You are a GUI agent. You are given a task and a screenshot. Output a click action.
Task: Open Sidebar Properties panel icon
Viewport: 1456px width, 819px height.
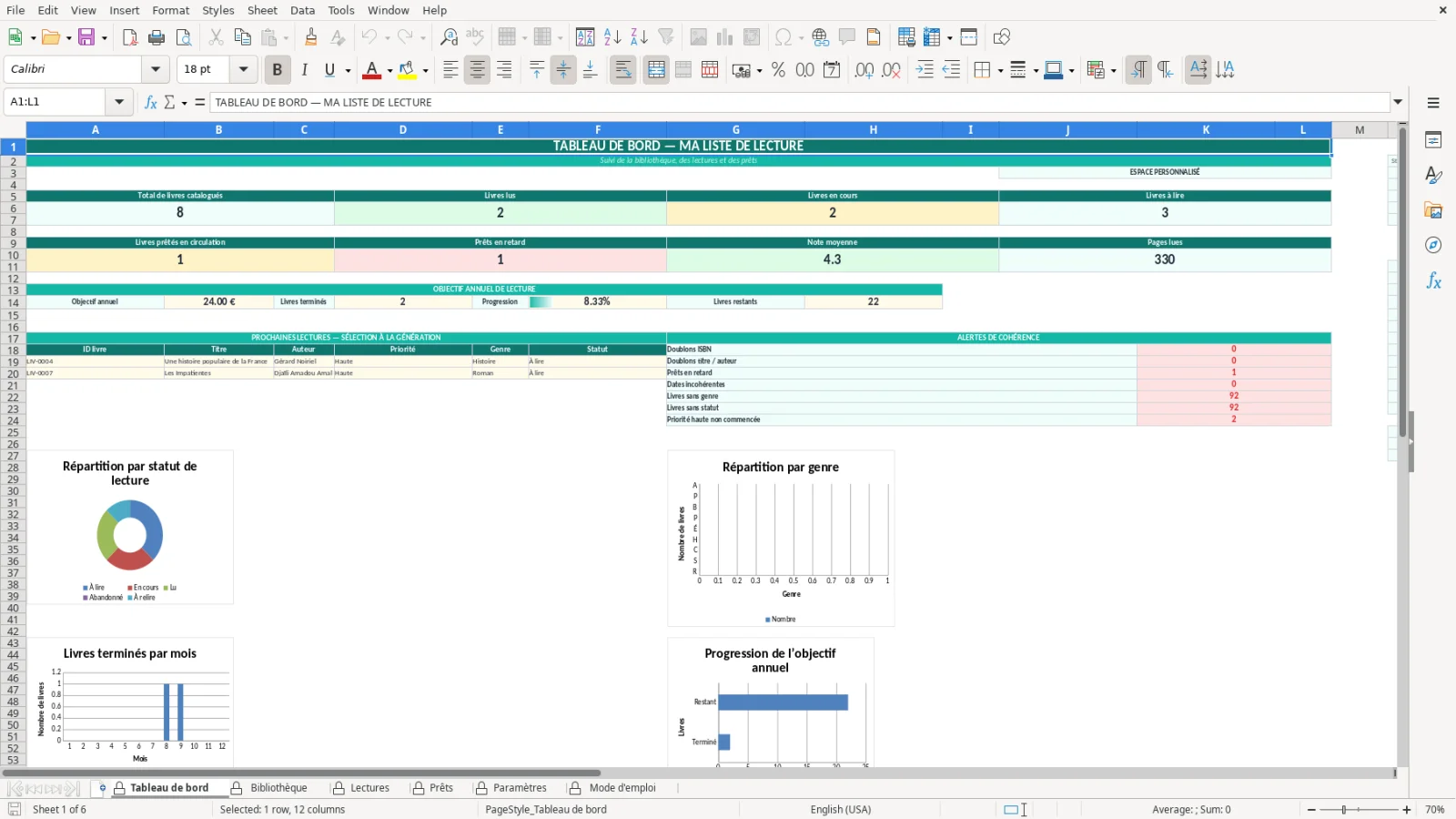click(1433, 140)
